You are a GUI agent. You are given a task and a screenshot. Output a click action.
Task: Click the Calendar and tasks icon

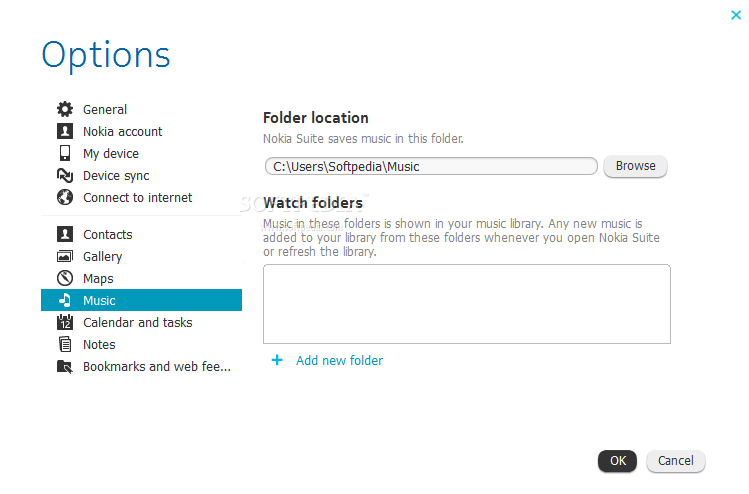pyautogui.click(x=65, y=322)
